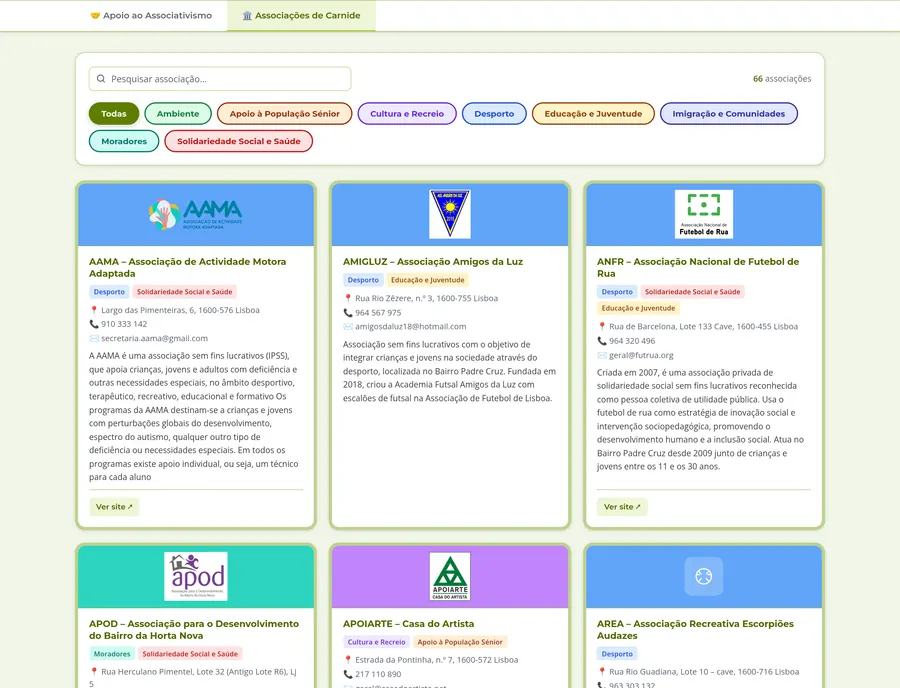Filter by Apoio à População Sénior

click(x=285, y=114)
